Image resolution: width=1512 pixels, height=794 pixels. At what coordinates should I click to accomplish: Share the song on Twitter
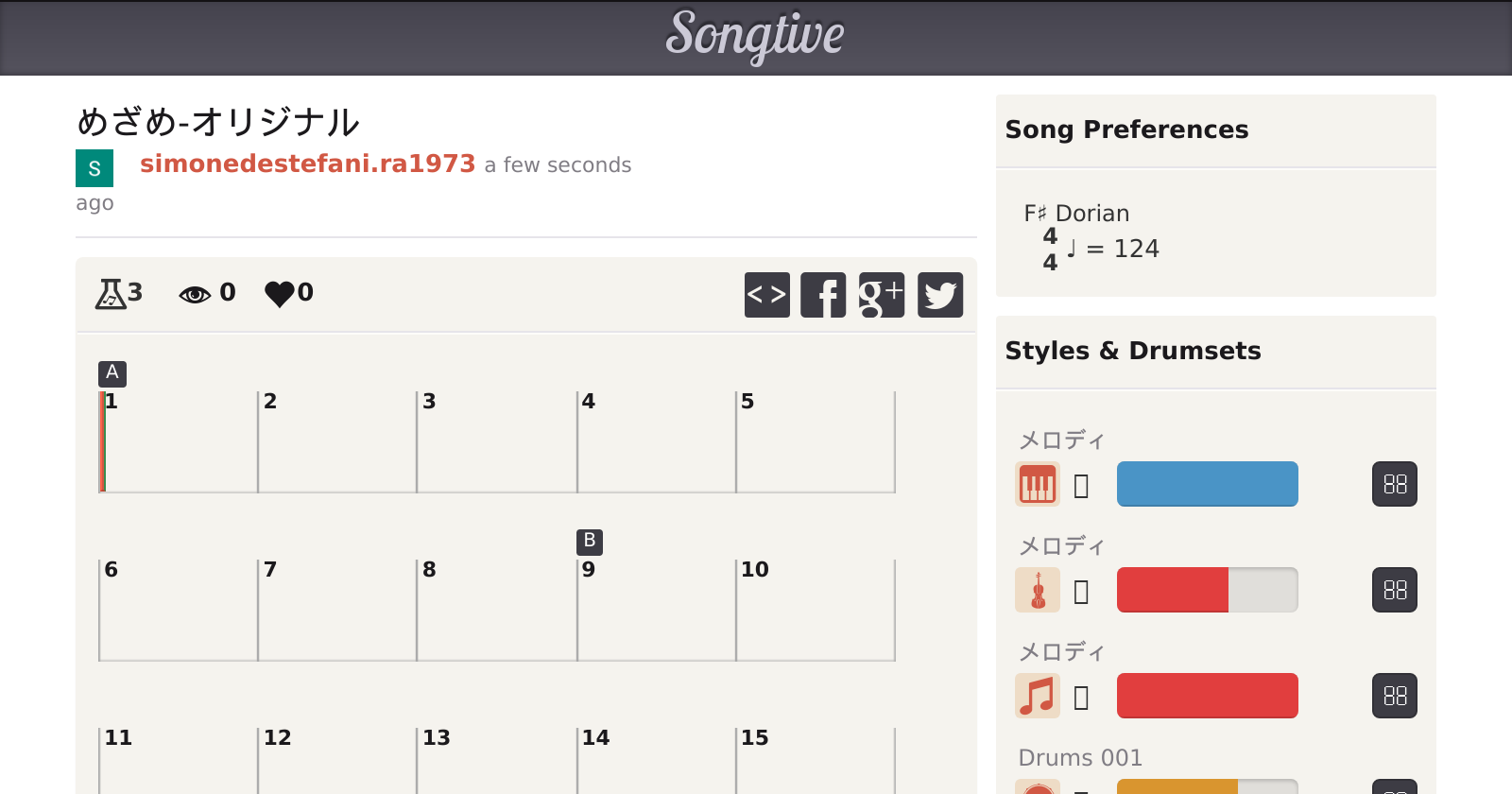(x=940, y=295)
